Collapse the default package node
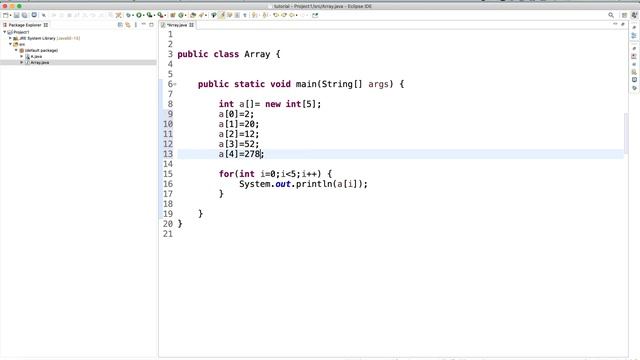 (16, 50)
